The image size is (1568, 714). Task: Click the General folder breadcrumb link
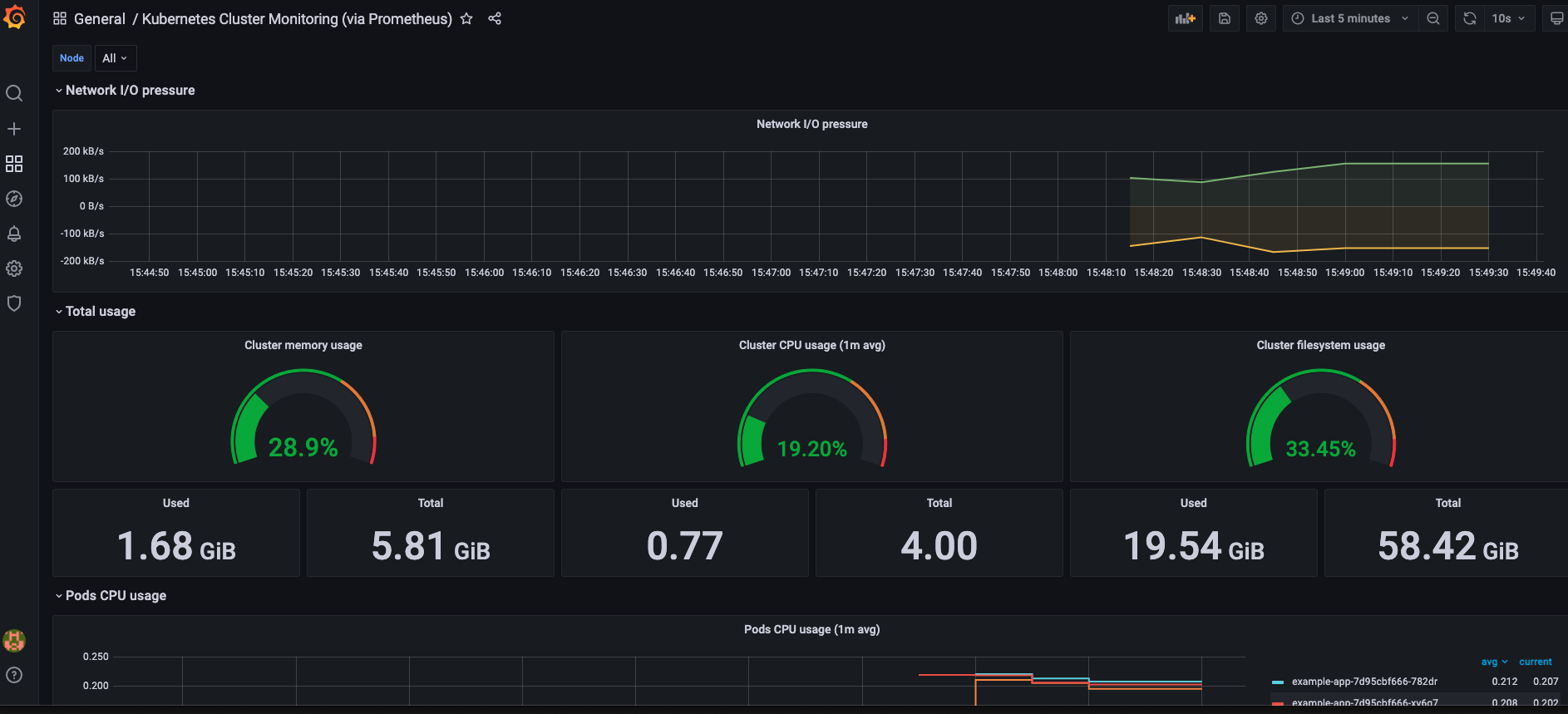click(x=99, y=18)
